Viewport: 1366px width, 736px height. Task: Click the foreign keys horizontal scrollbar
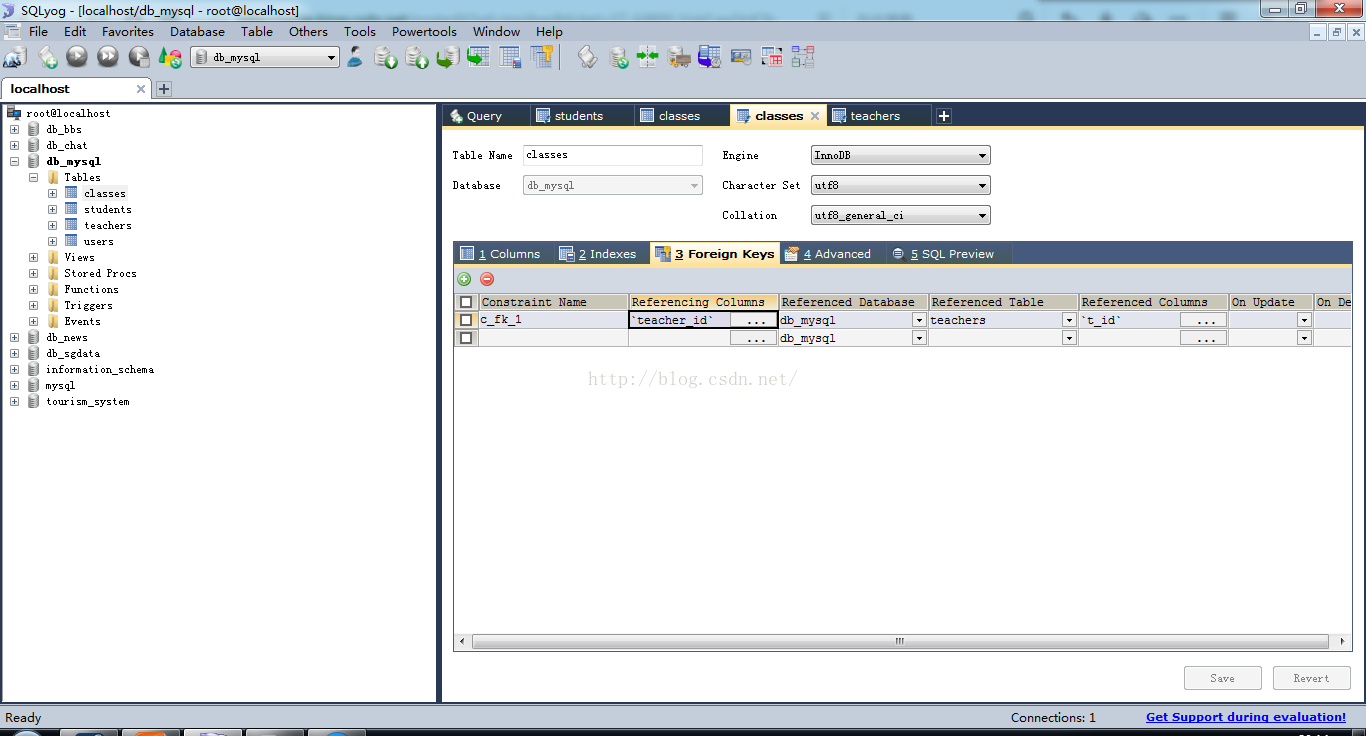[902, 641]
